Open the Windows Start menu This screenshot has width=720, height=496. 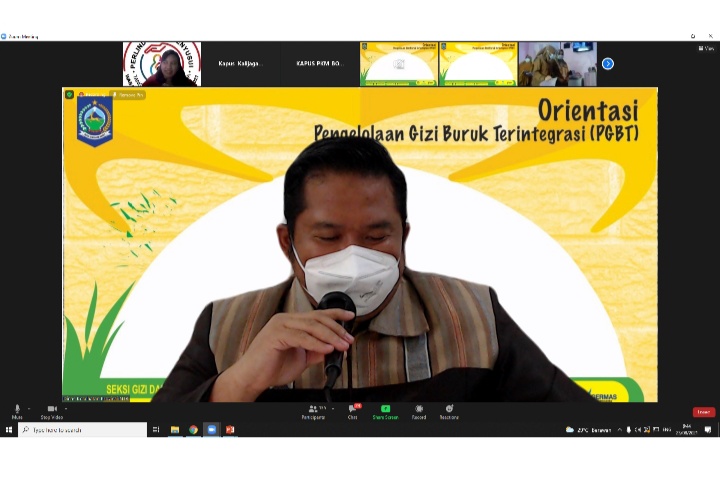pos(8,430)
